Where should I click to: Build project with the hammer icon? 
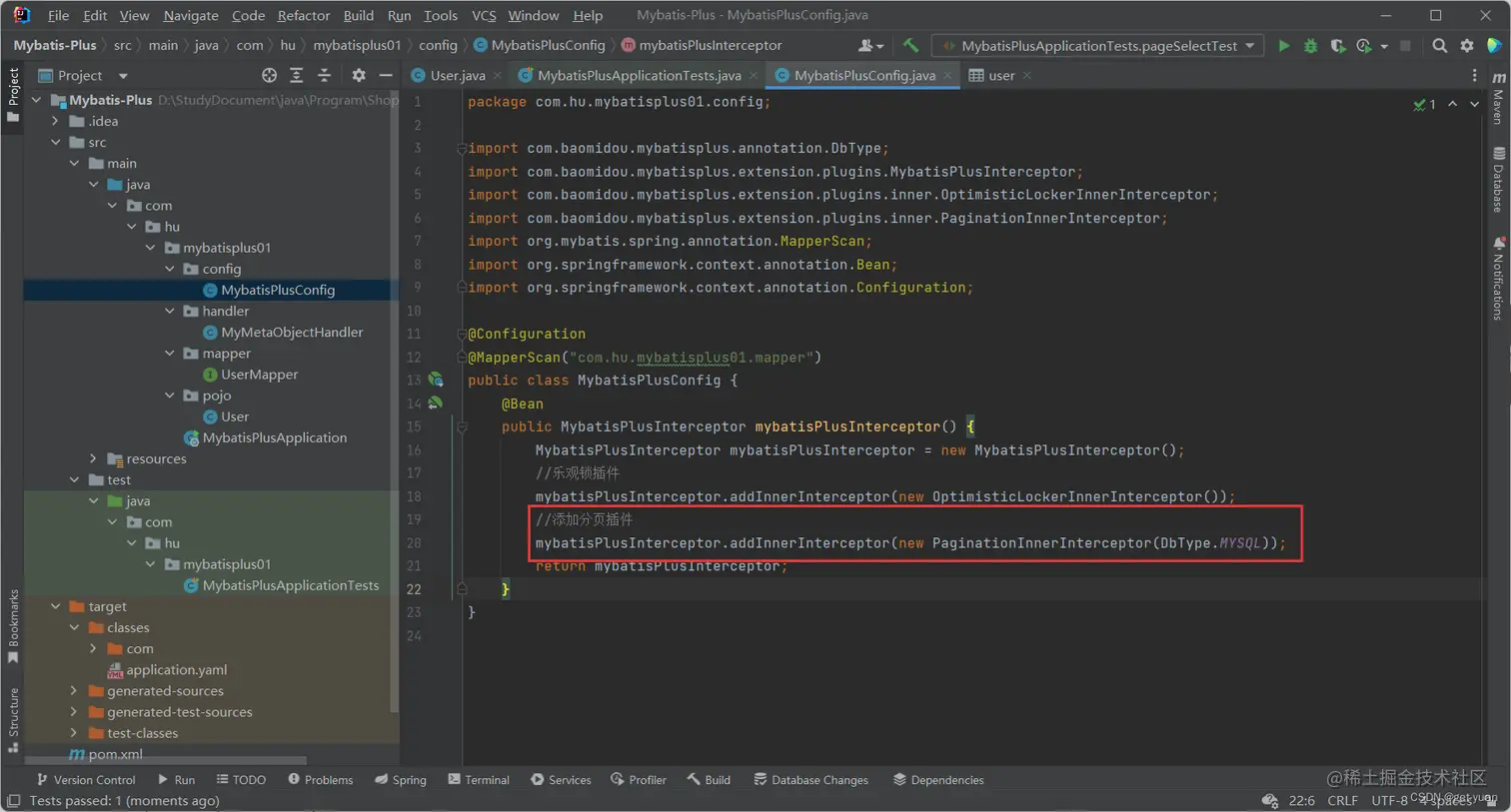[x=910, y=45]
